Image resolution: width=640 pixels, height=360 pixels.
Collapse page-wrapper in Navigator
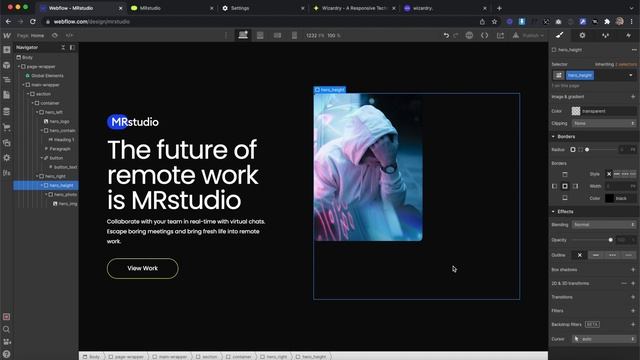[19, 67]
